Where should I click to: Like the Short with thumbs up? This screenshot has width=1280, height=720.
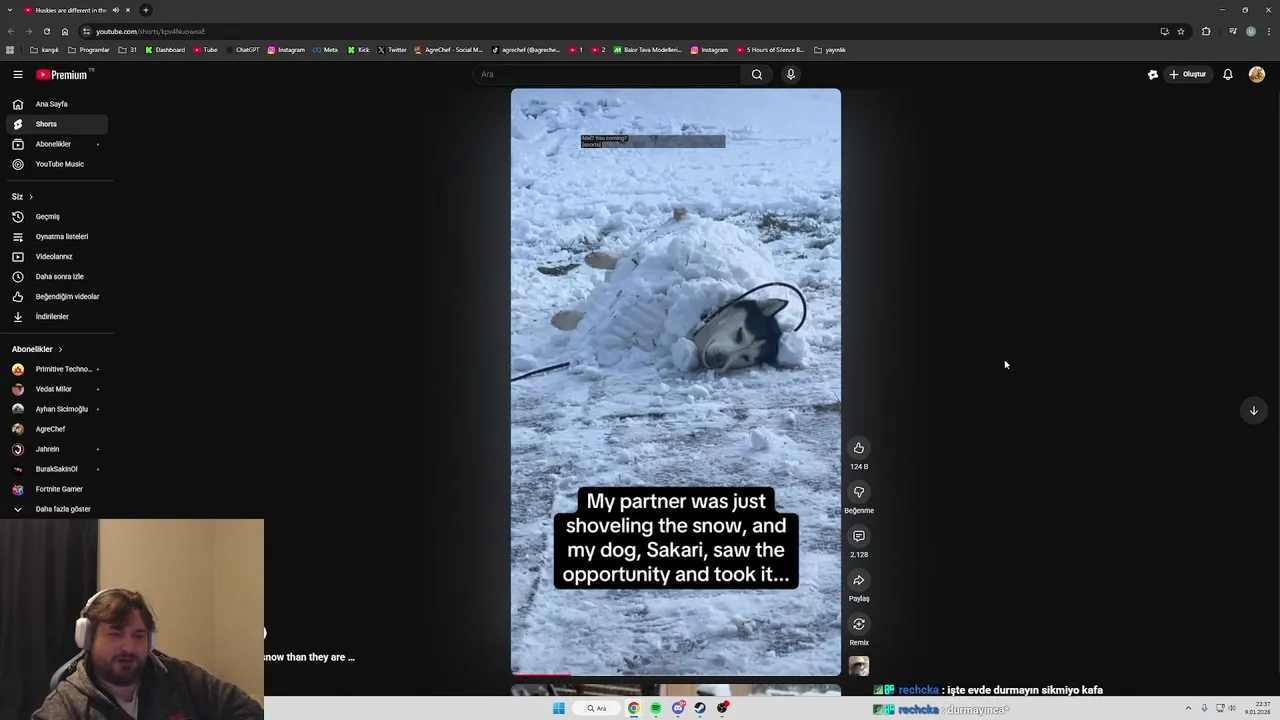click(x=859, y=448)
